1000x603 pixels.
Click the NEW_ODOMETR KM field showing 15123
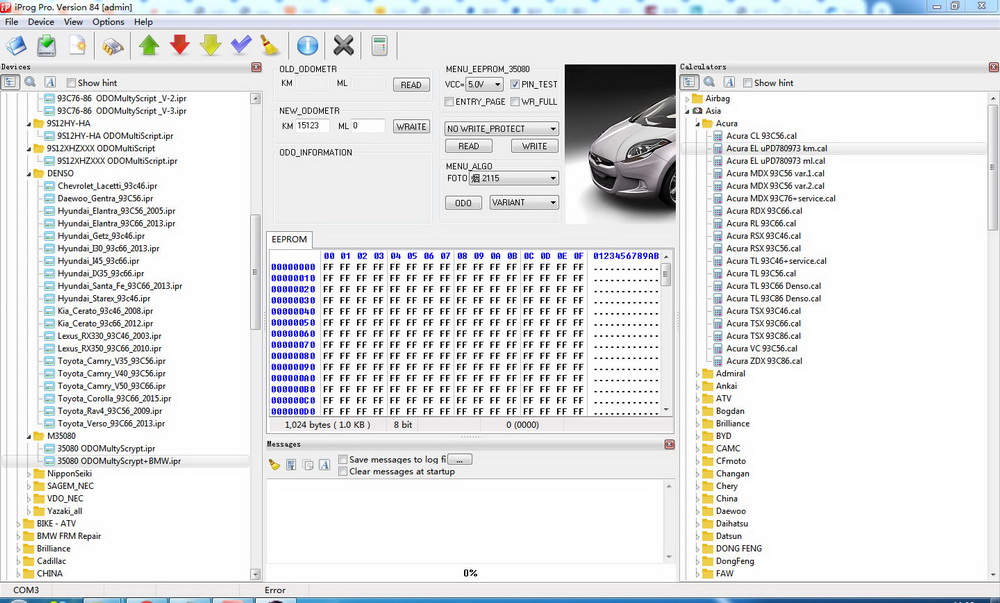(312, 126)
